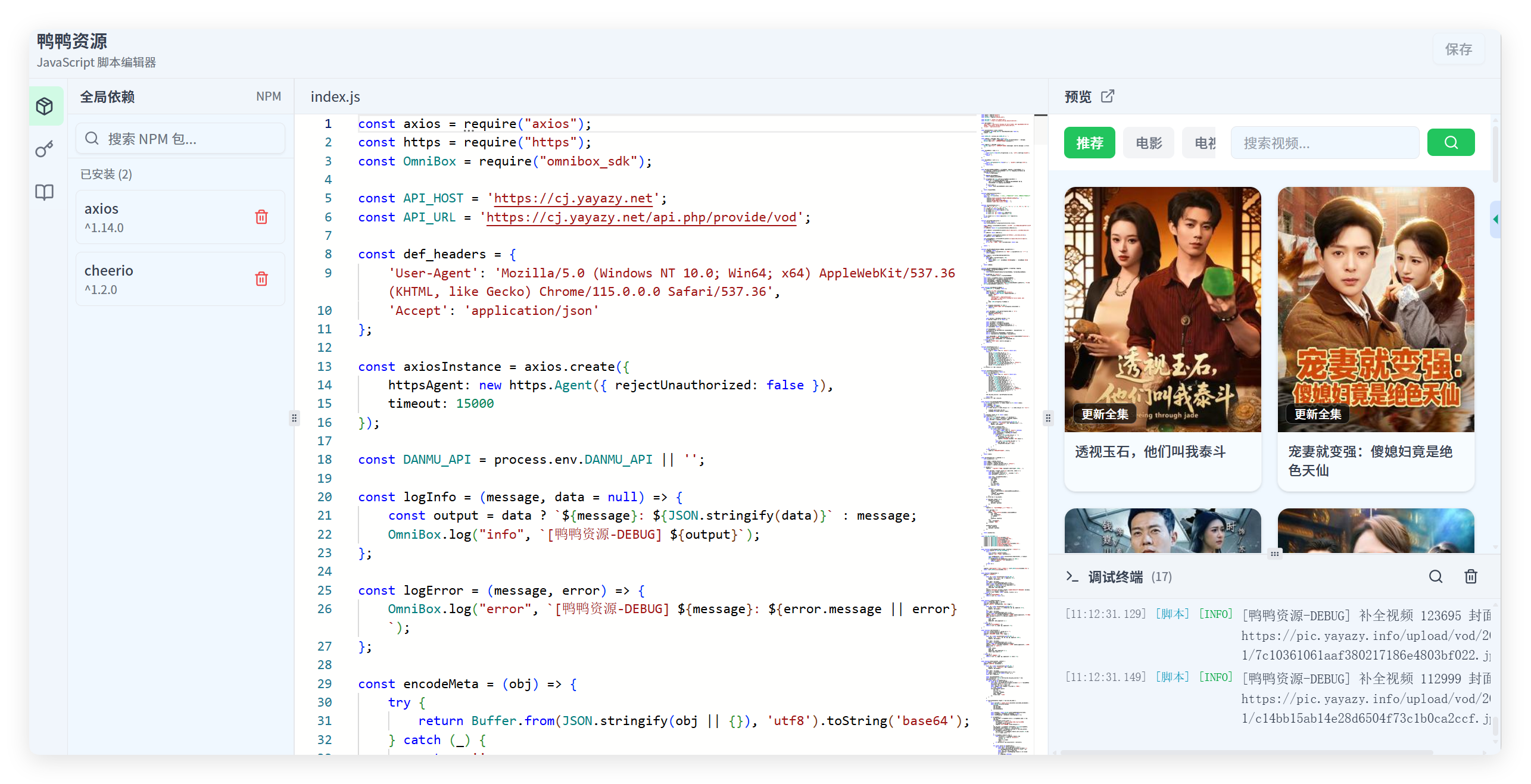Click the debug terminal prompt icon

tap(1072, 576)
